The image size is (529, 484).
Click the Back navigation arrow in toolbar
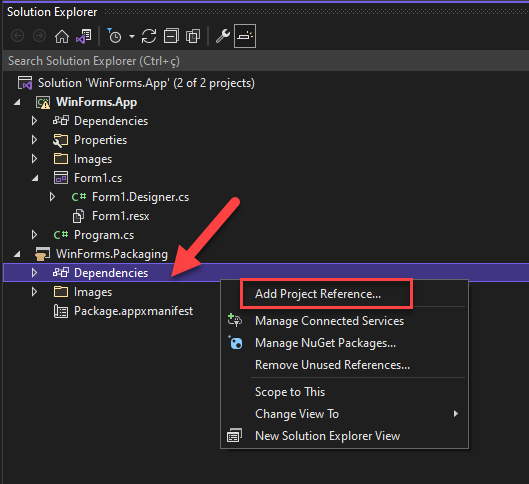point(18,36)
